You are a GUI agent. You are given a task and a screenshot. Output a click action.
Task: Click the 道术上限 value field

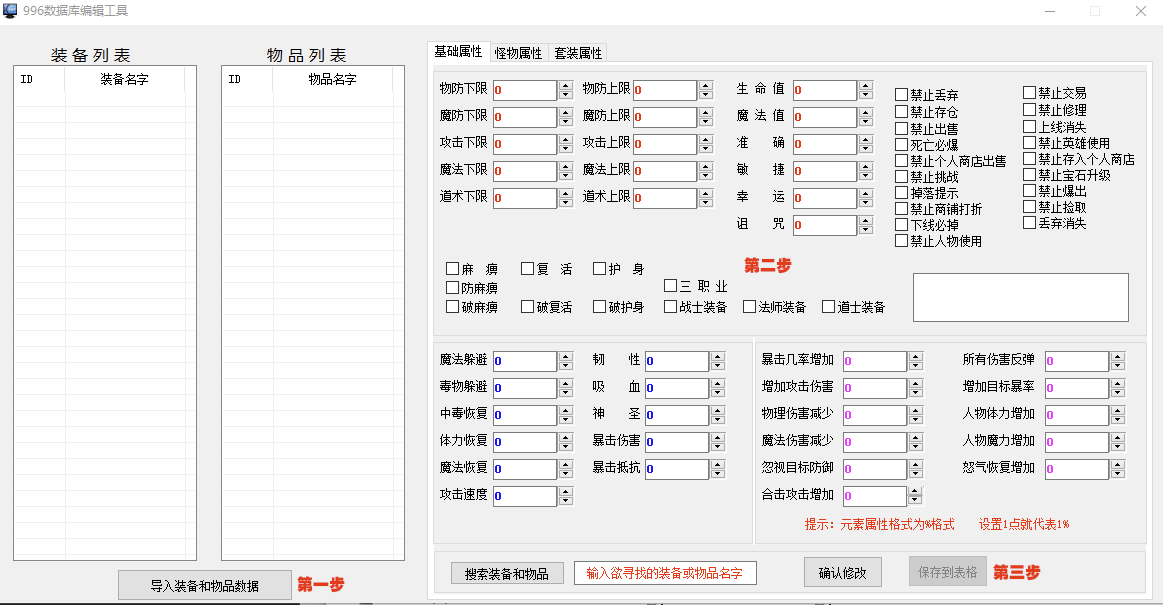[x=665, y=198]
